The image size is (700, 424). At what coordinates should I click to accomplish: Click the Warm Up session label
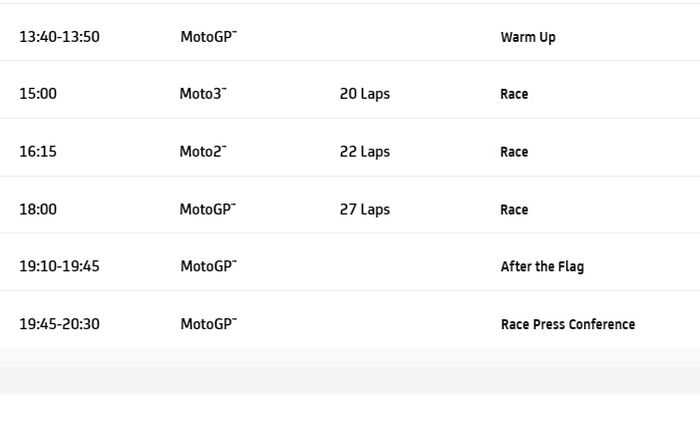528,37
